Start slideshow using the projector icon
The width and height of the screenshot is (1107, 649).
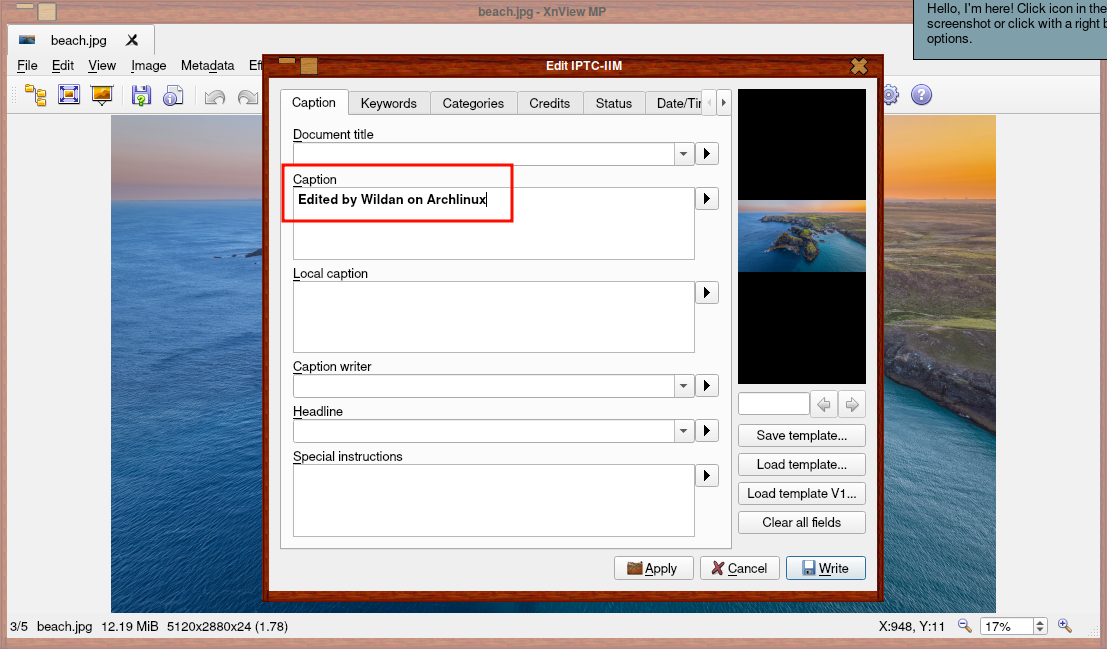point(100,95)
